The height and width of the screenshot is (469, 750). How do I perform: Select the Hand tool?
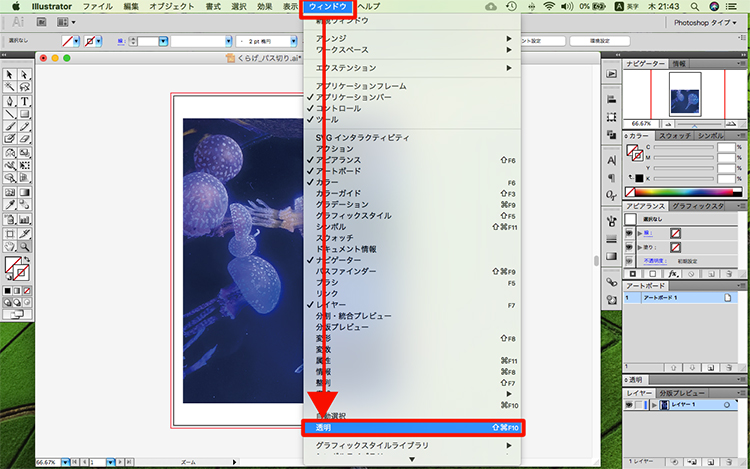click(x=8, y=245)
